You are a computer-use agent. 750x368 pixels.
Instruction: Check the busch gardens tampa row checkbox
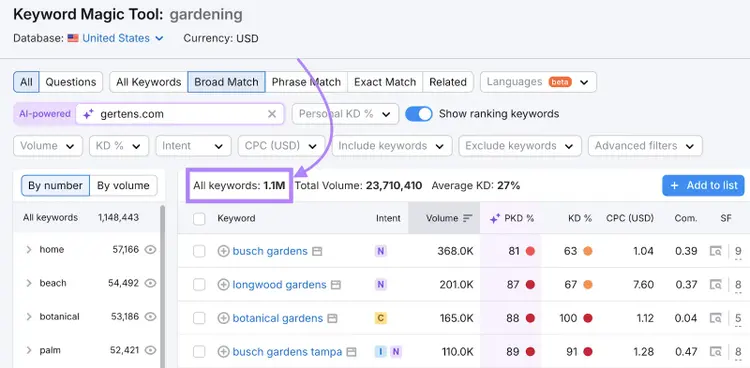pyautogui.click(x=199, y=352)
